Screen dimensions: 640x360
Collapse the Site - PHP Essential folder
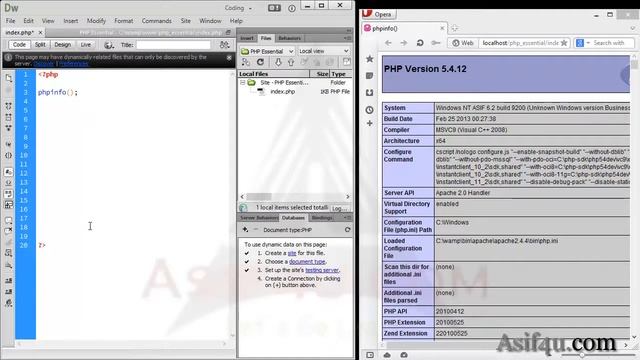(242, 82)
